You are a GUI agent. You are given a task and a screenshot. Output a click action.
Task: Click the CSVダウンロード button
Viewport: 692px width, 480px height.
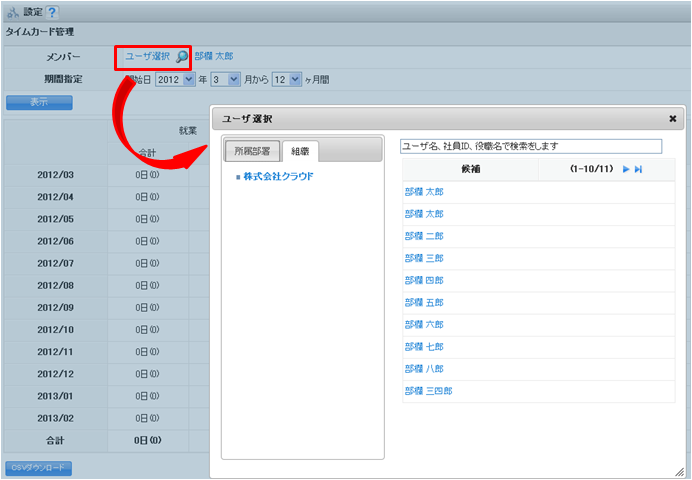tap(38, 468)
